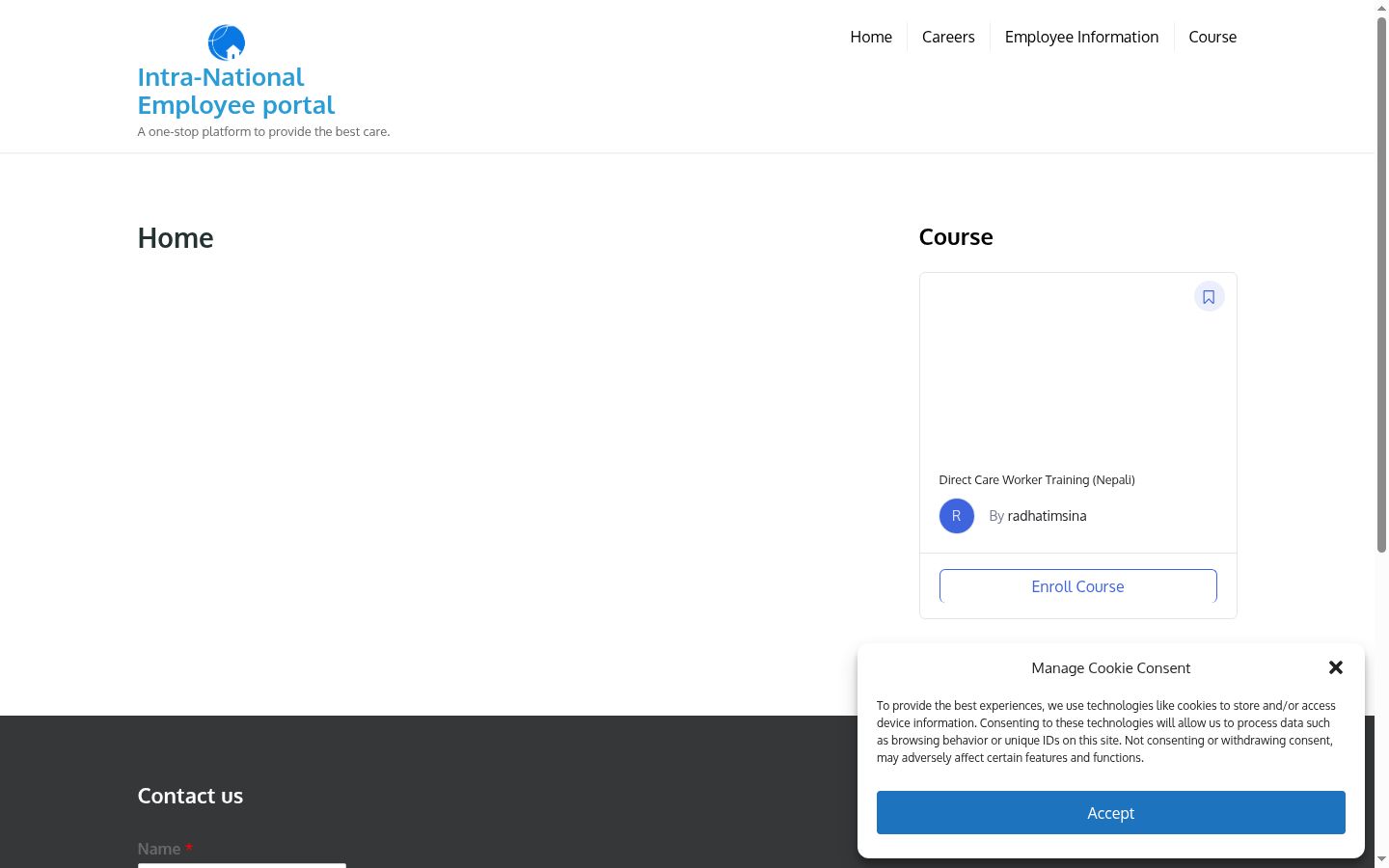Click the course thumbnail area
This screenshot has width=1389, height=868.
(x=1077, y=365)
